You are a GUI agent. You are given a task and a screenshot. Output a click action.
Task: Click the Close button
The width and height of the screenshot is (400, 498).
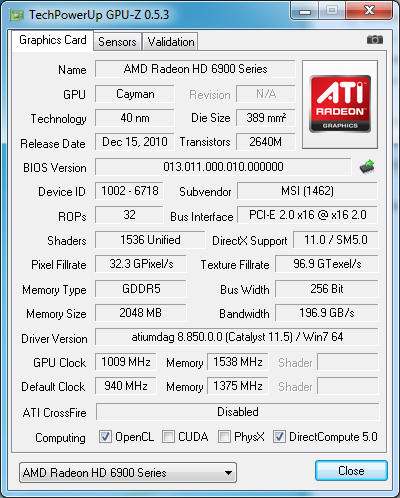coord(351,471)
